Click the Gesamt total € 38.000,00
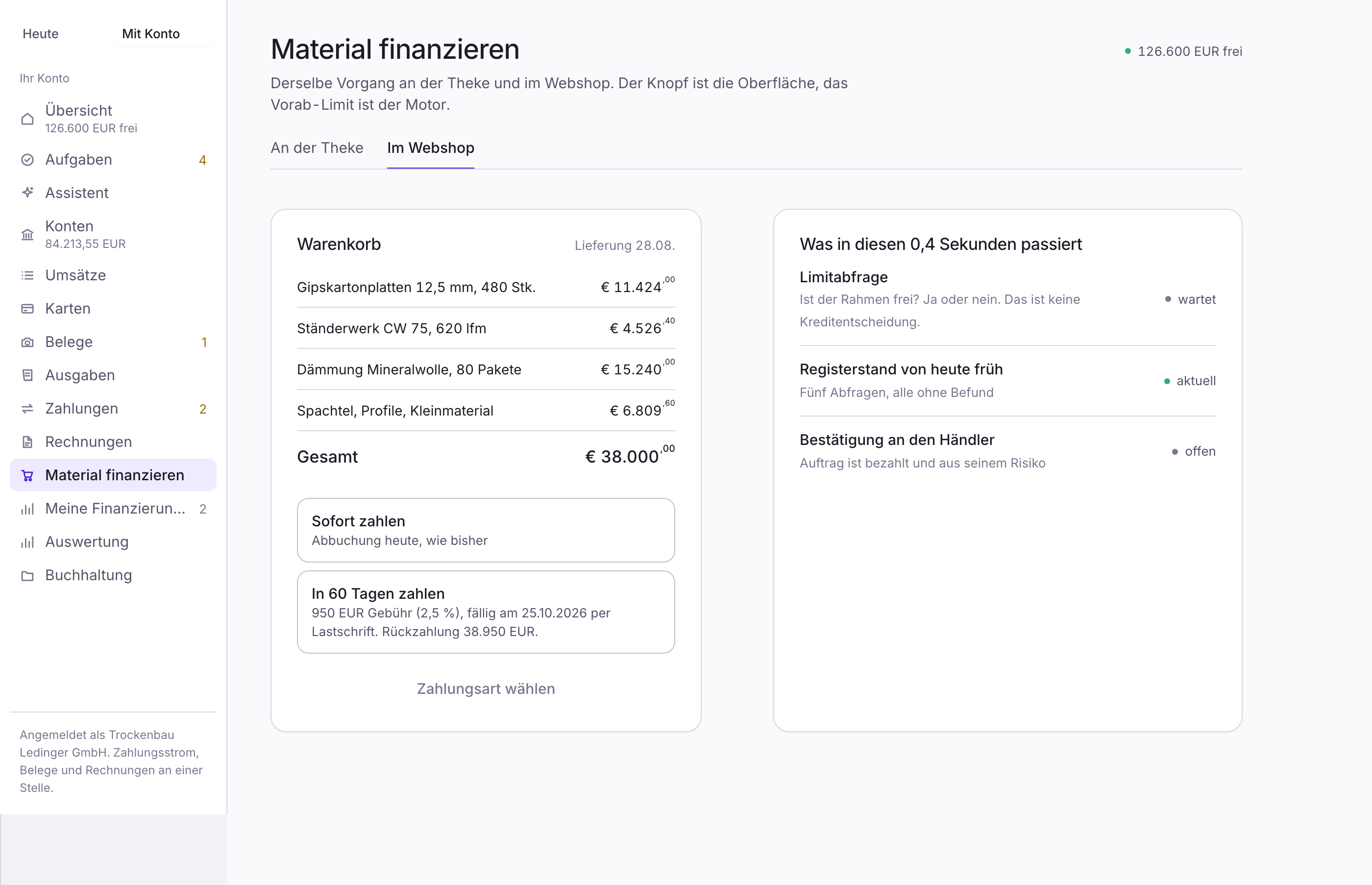Viewport: 1372px width, 885px height. click(x=630, y=456)
